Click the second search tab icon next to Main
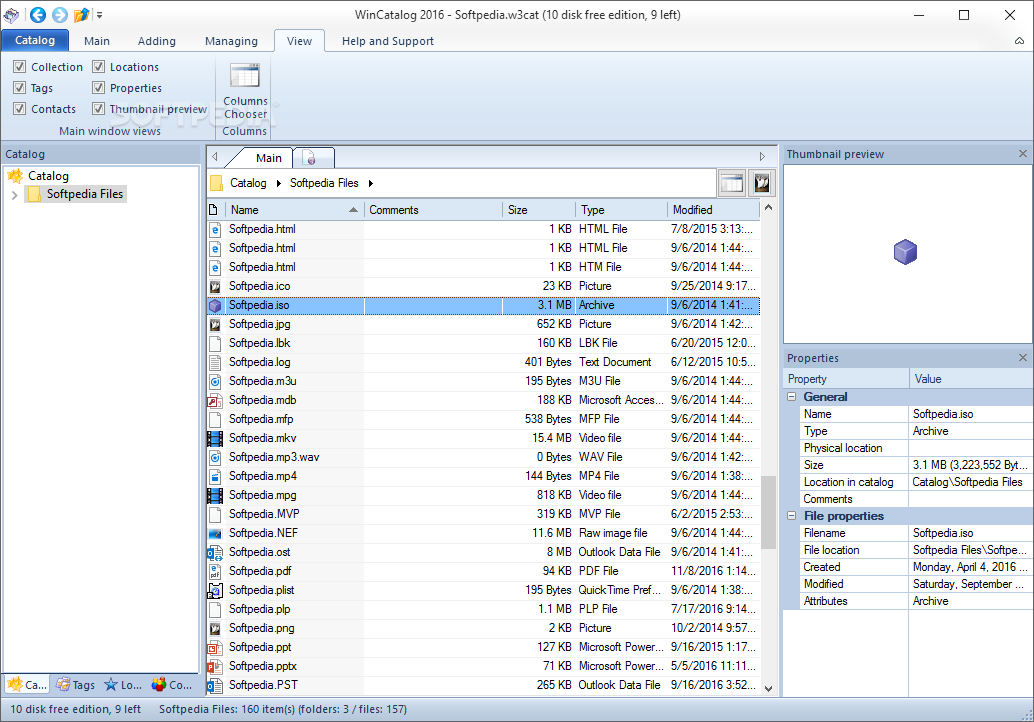The width and height of the screenshot is (1034, 722). click(310, 158)
